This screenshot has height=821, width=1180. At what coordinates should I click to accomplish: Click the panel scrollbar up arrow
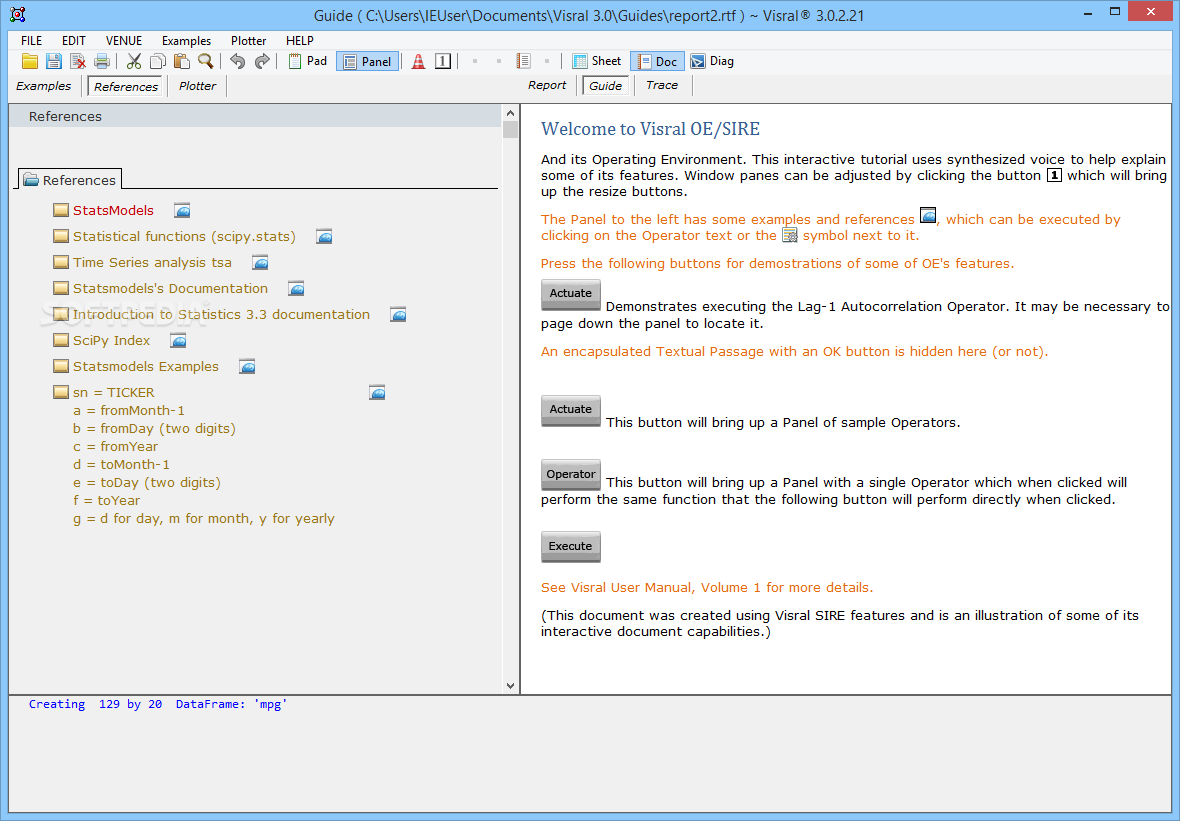[x=510, y=113]
